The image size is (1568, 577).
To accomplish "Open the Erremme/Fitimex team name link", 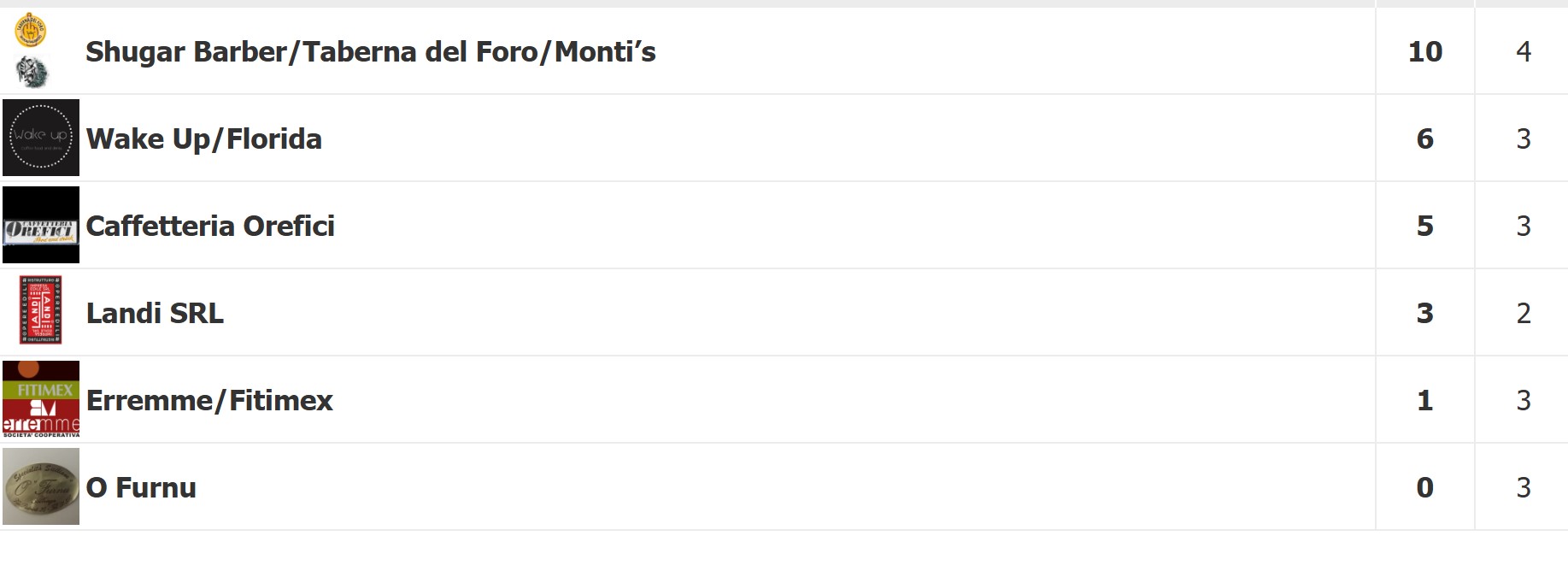I will point(209,401).
